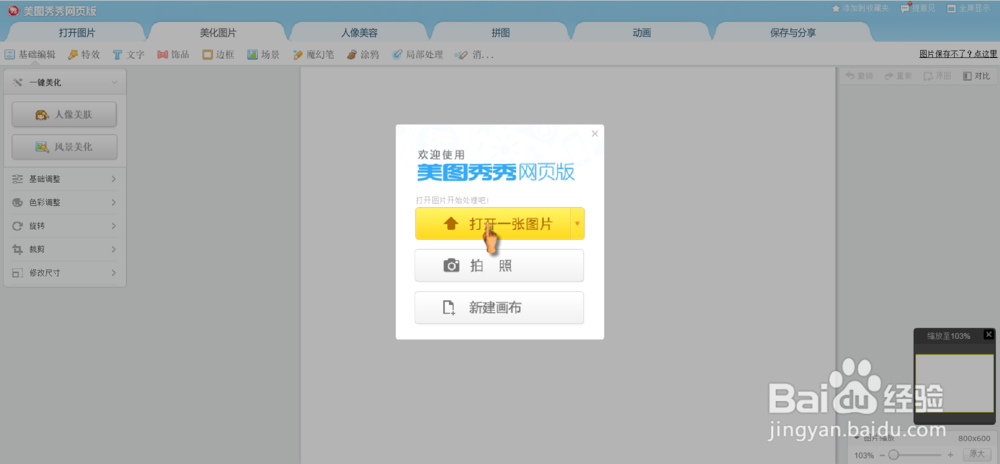Toggle the 对比 compare view
Viewport: 1000px width, 464px height.
tap(976, 76)
